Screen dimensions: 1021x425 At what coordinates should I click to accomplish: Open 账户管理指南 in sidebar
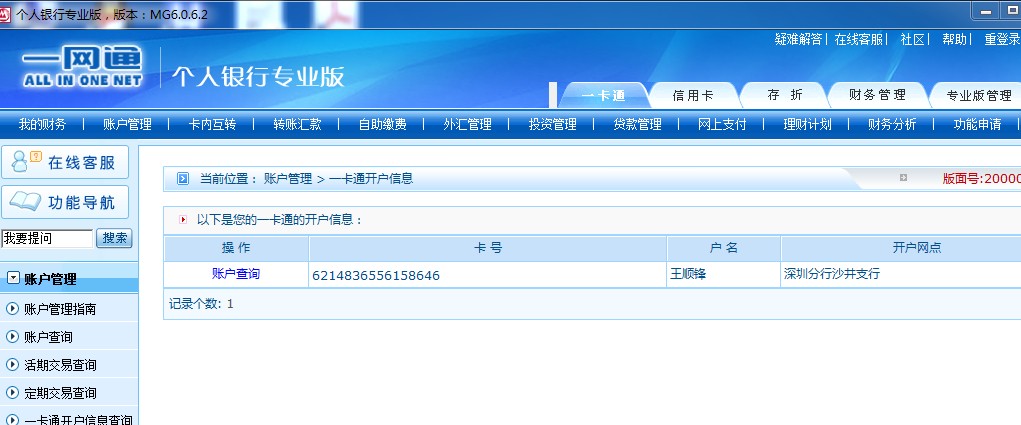pos(60,309)
